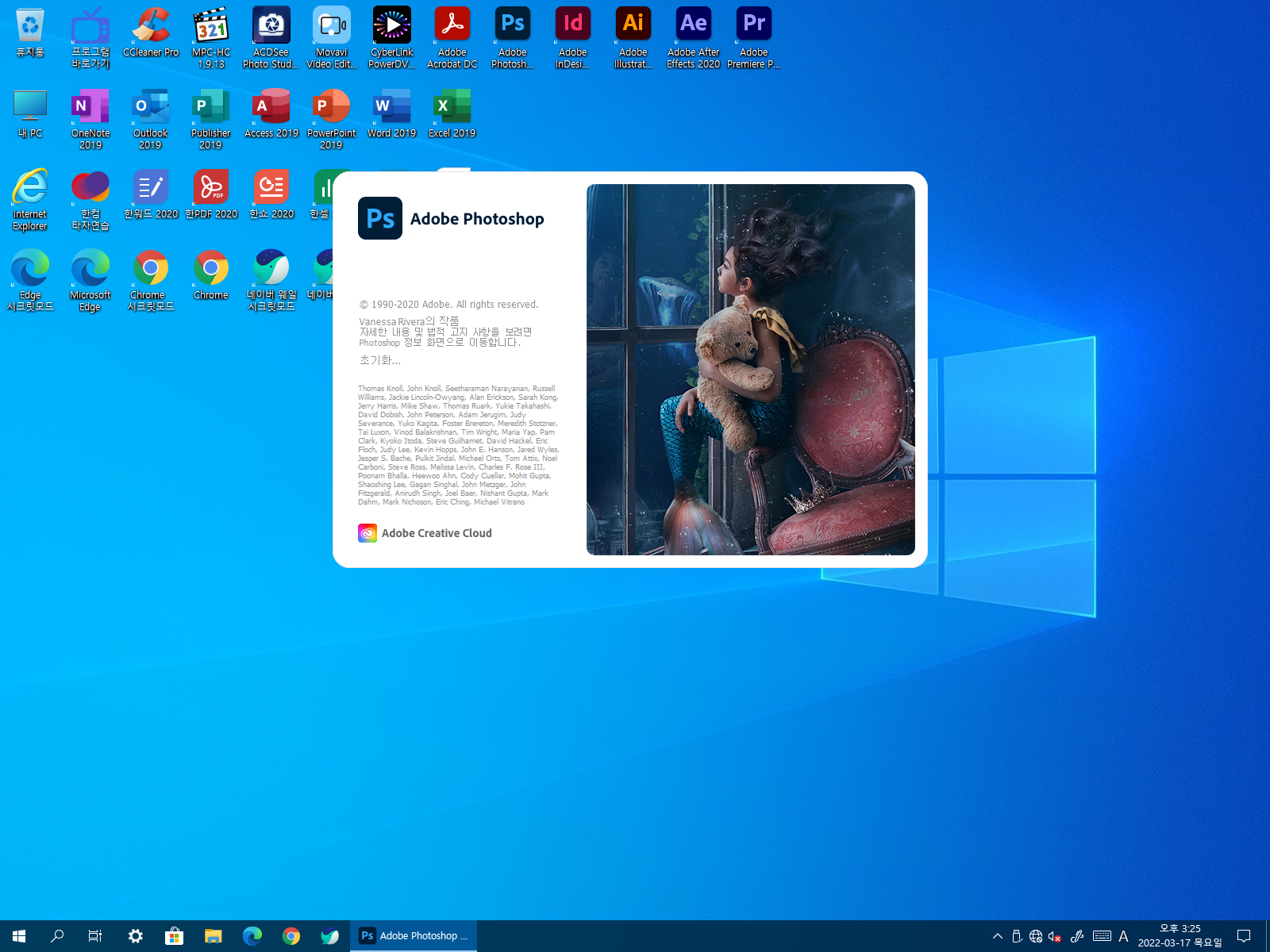Open the Windows Start menu
1270x952 pixels.
coord(19,936)
